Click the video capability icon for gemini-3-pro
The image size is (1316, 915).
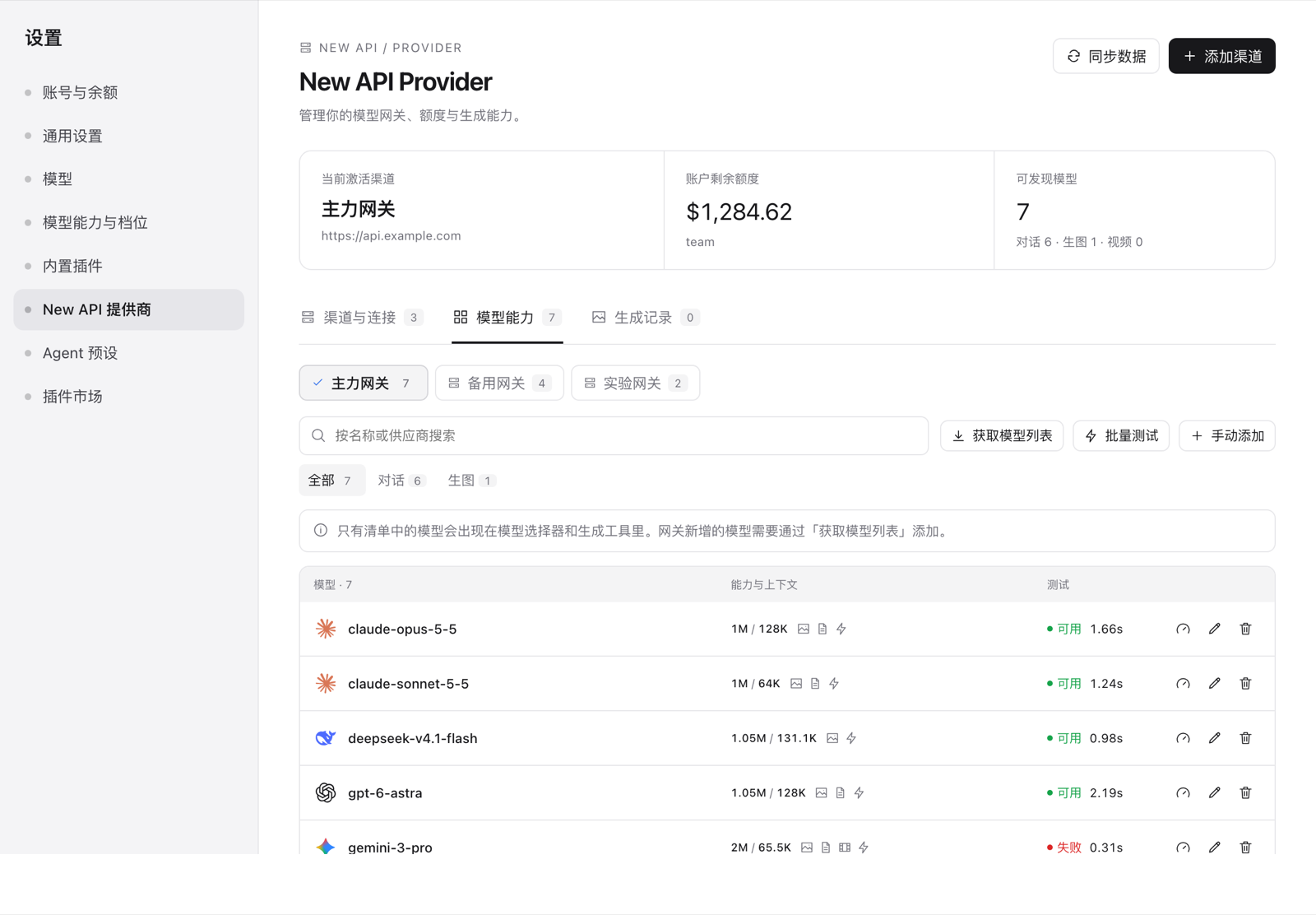pyautogui.click(x=845, y=847)
